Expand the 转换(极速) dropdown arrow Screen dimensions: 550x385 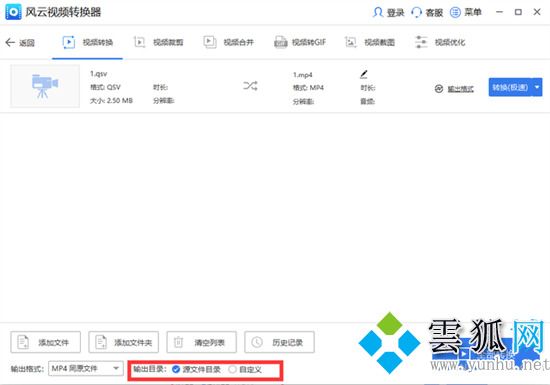click(x=537, y=87)
